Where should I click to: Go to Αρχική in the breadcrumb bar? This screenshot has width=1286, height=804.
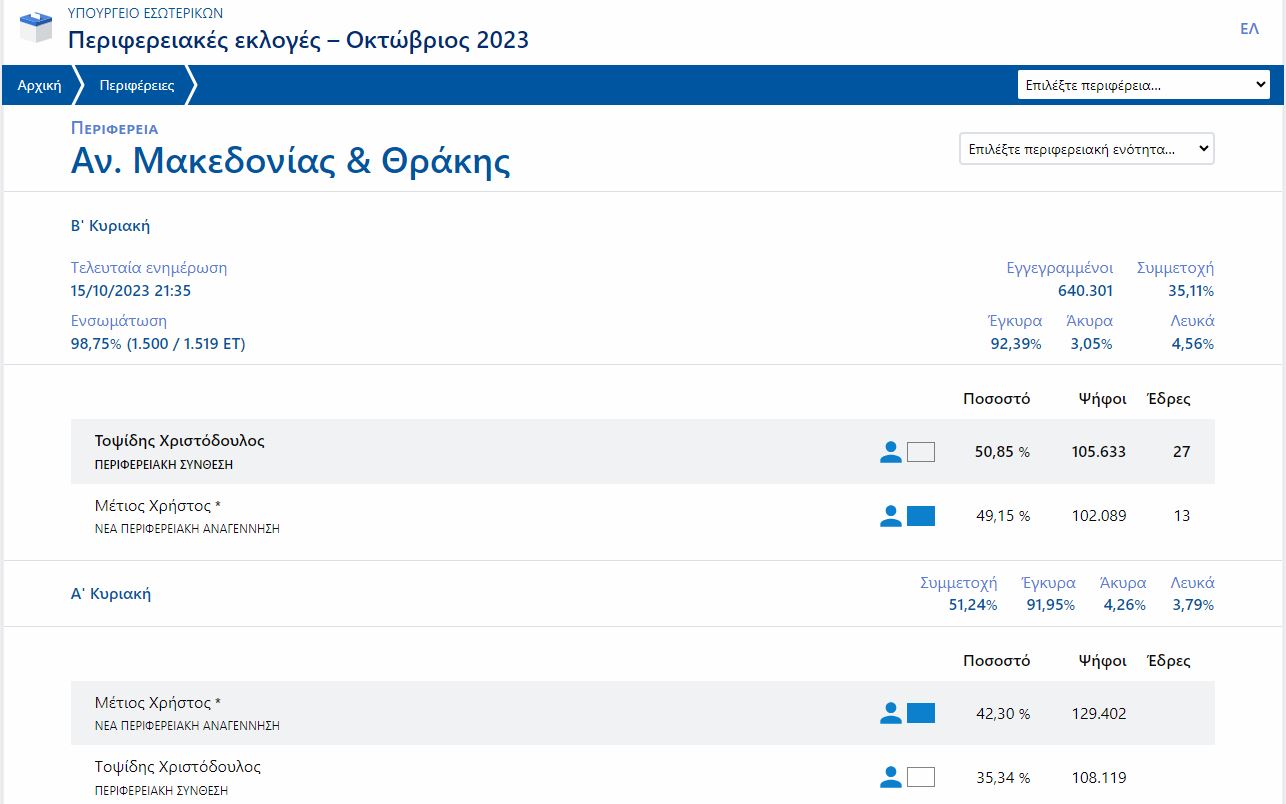tap(40, 85)
